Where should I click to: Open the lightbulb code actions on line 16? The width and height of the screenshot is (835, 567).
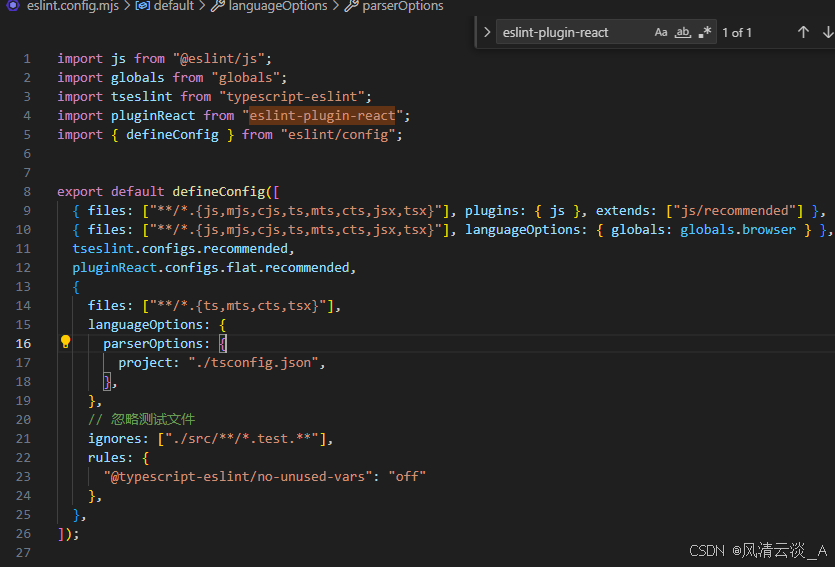coord(66,342)
